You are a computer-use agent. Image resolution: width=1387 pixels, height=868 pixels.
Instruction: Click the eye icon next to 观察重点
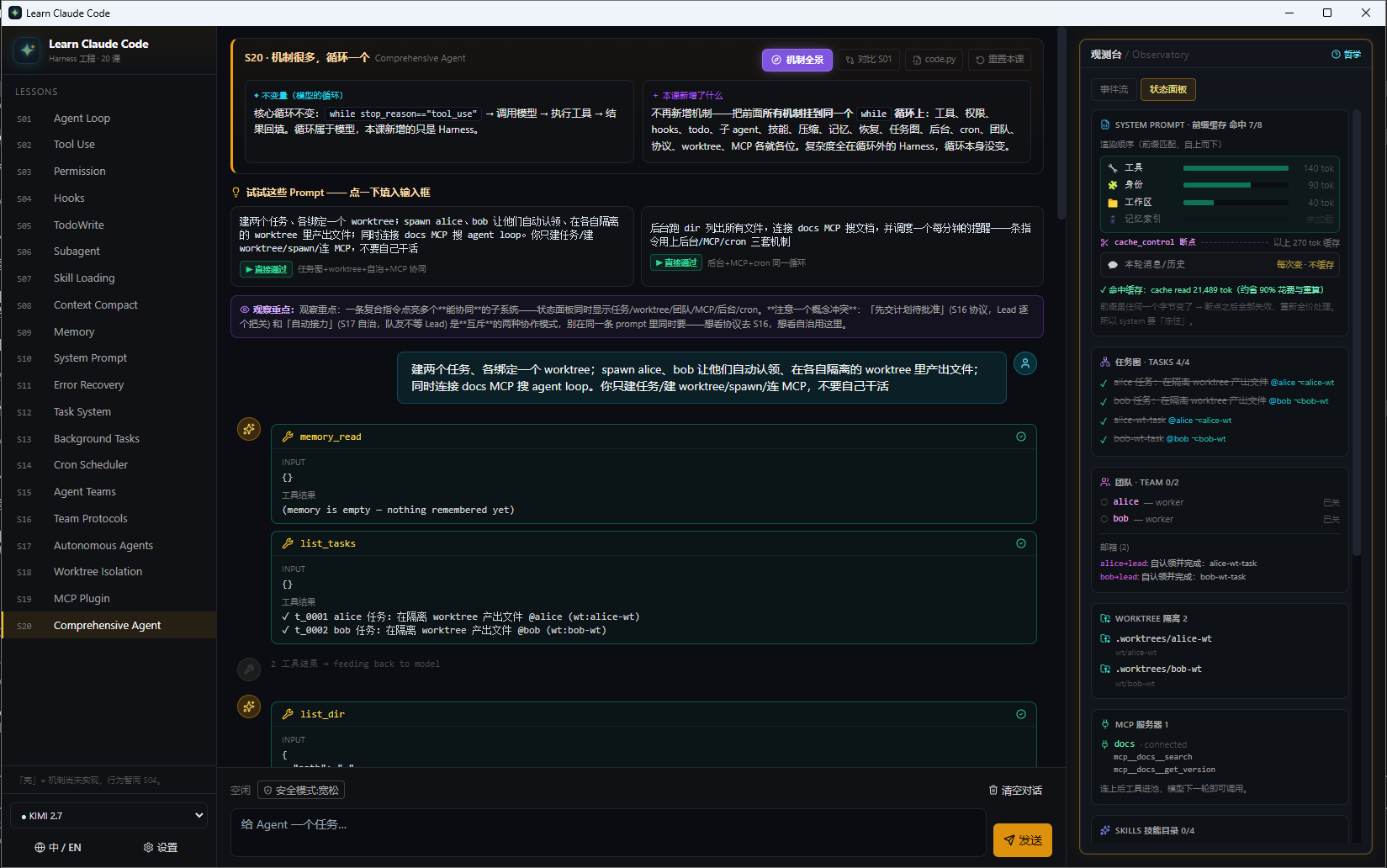pyautogui.click(x=245, y=310)
